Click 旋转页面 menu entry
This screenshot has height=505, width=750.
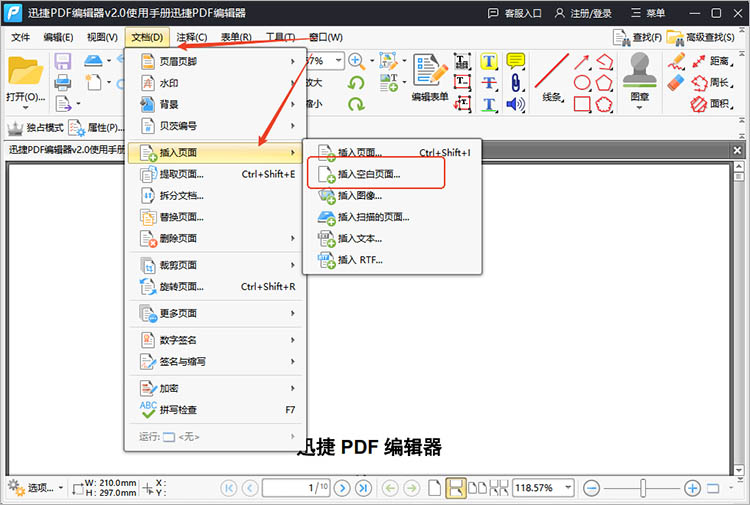217,286
